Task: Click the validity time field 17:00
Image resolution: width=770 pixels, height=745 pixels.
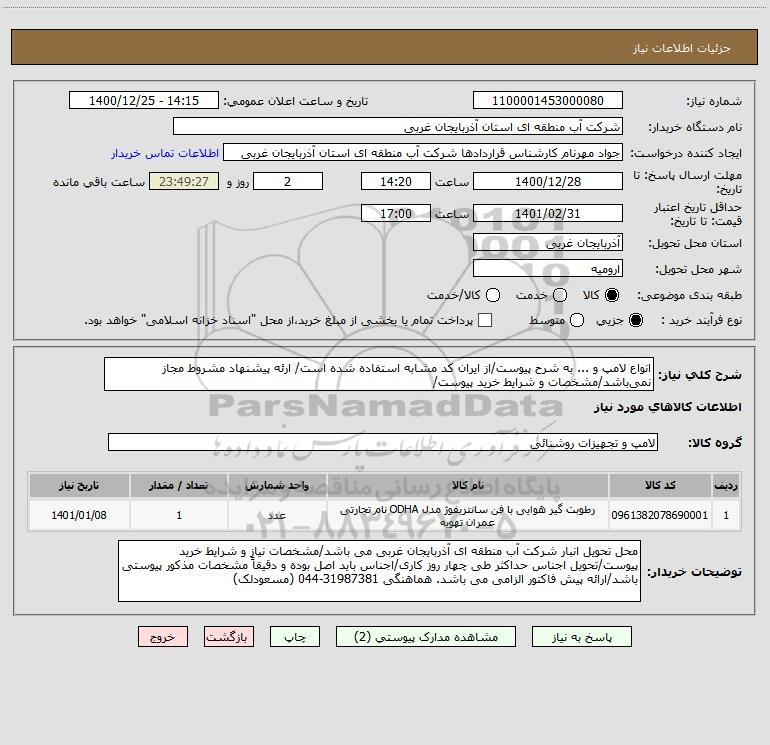Action: tap(396, 213)
